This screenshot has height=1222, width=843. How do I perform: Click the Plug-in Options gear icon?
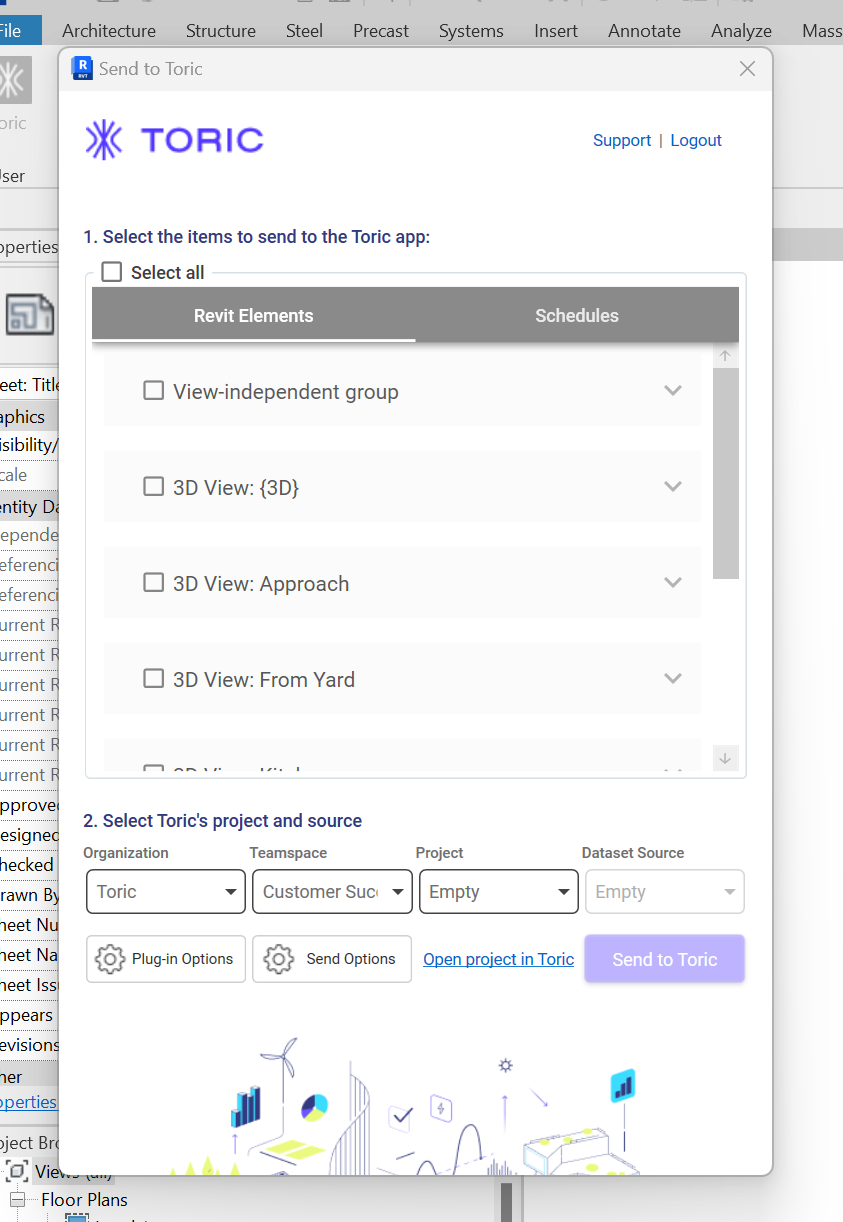point(110,959)
